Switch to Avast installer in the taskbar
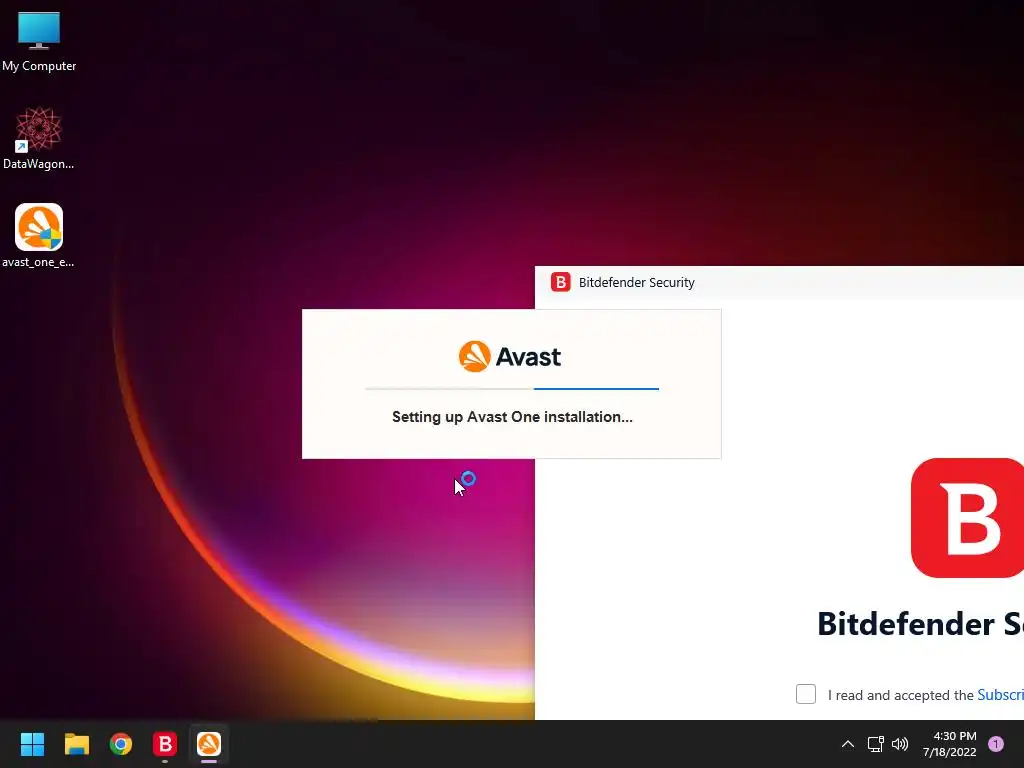This screenshot has width=1024, height=768. point(209,744)
